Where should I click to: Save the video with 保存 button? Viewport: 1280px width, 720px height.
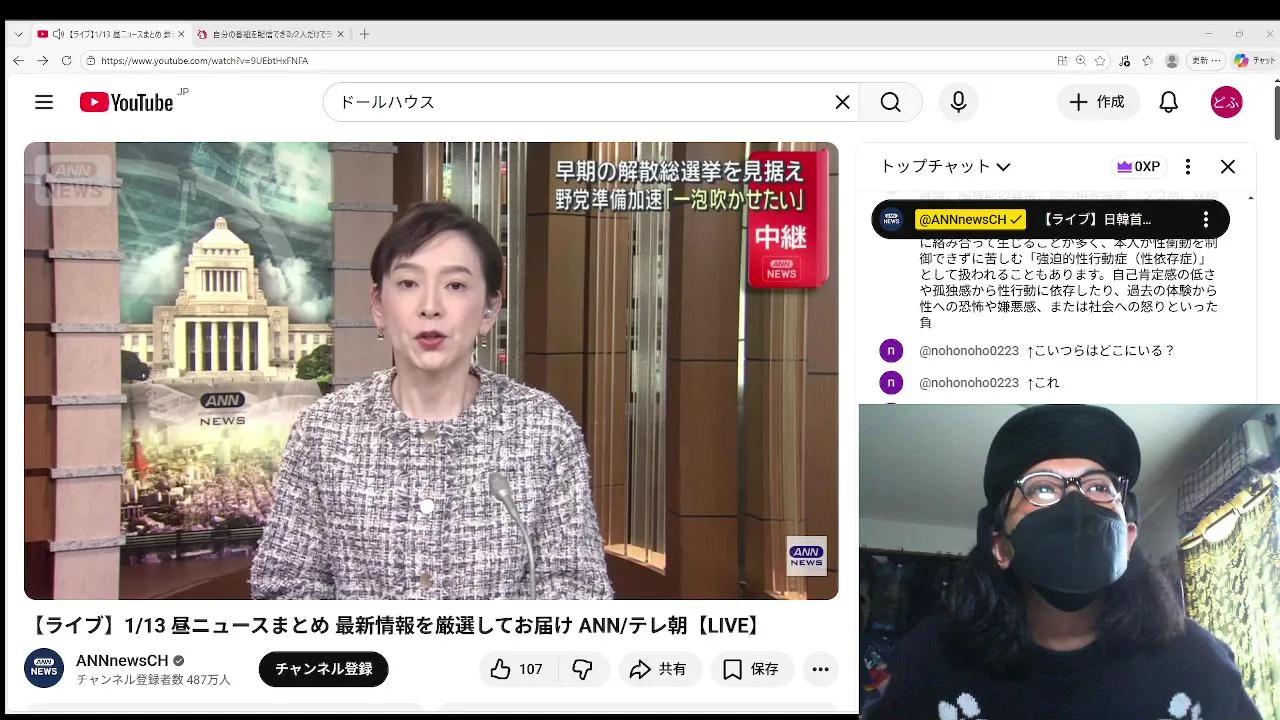tap(752, 669)
